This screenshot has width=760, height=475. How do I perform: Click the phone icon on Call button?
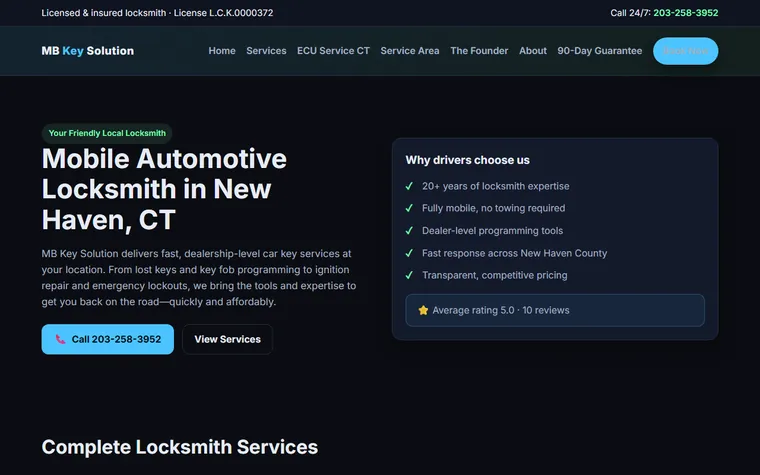tap(61, 339)
